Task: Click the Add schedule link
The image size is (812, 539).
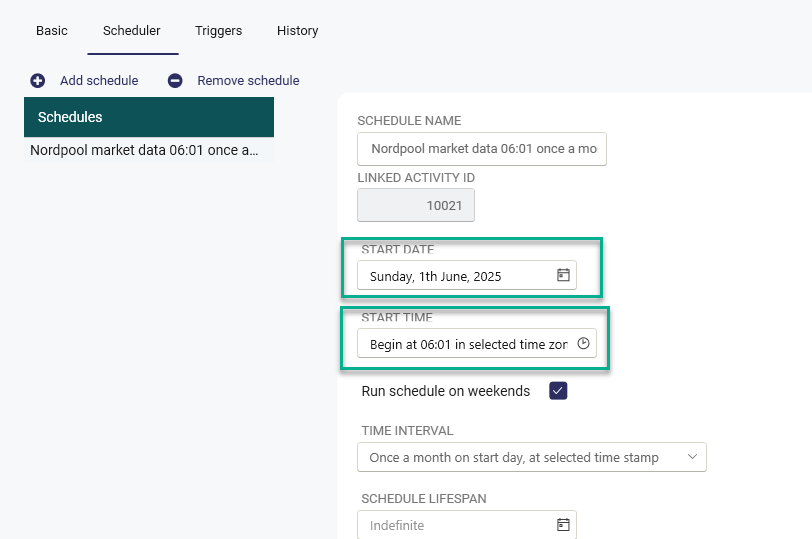Action: click(99, 81)
